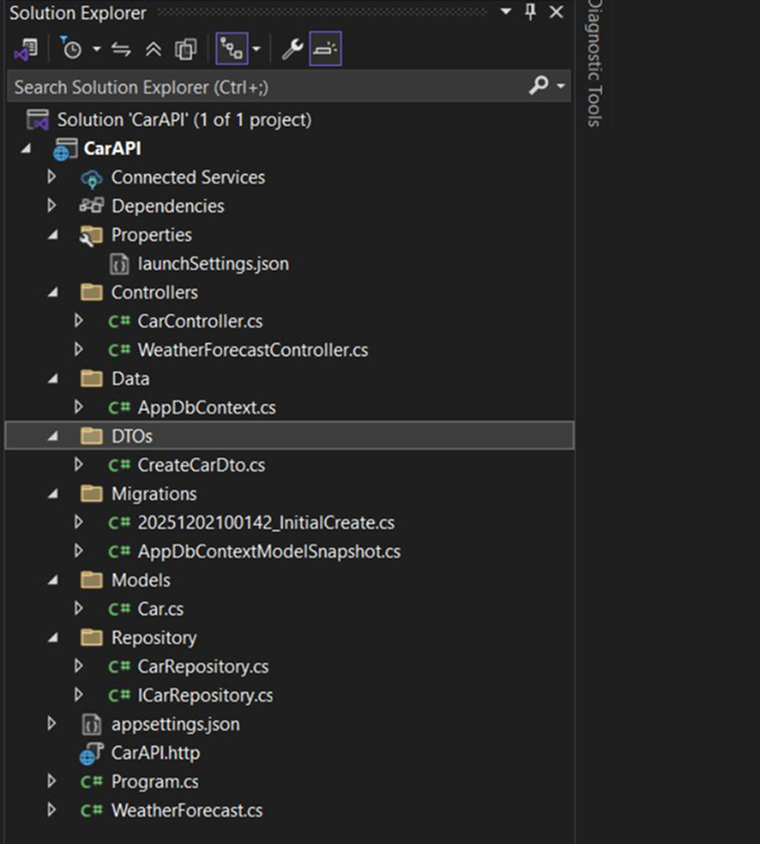
Task: Collapse the Data folder
Action: coord(53,379)
